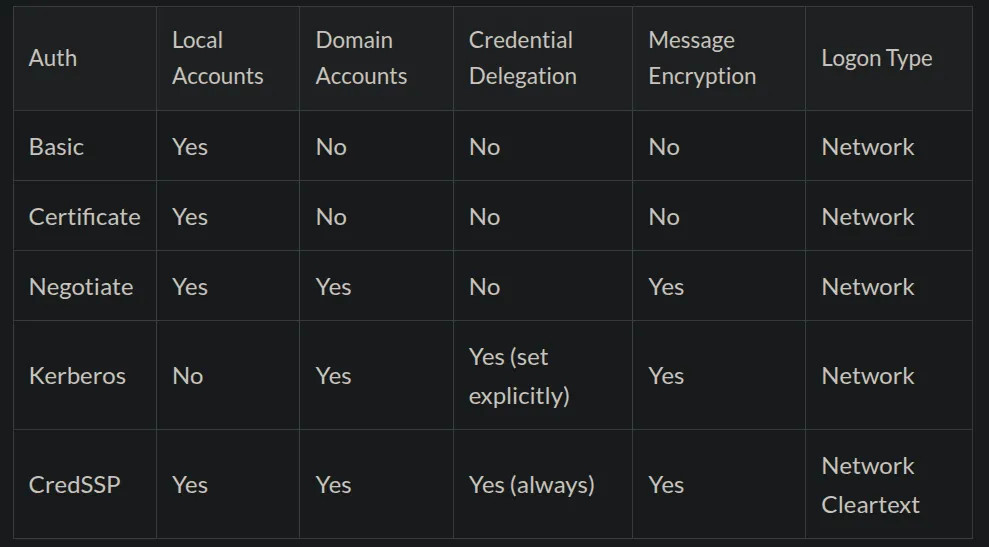Click the Message Encryption column header
Image resolution: width=989 pixels, height=547 pixels.
pyautogui.click(x=719, y=59)
